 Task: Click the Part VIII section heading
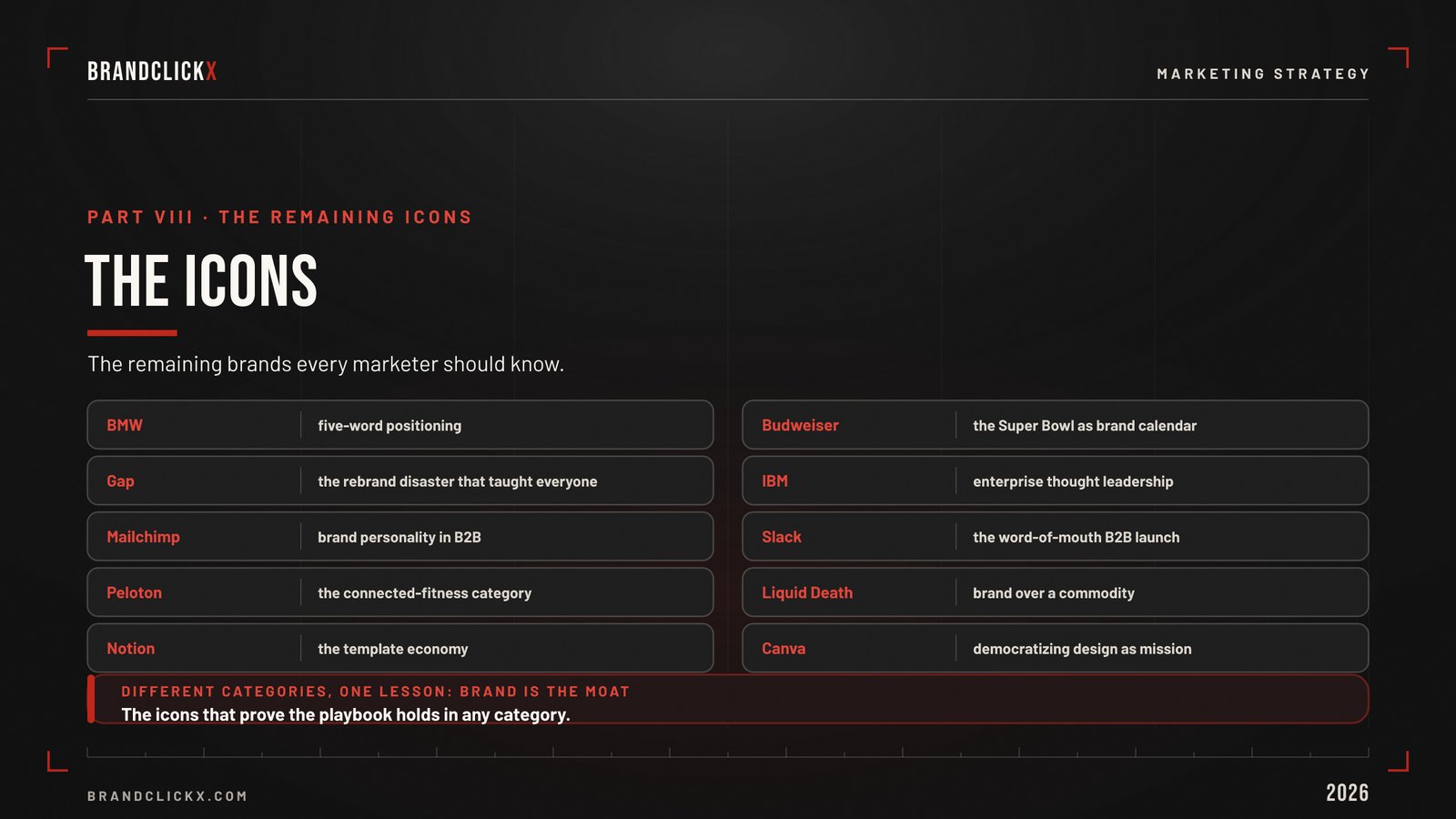coord(280,217)
